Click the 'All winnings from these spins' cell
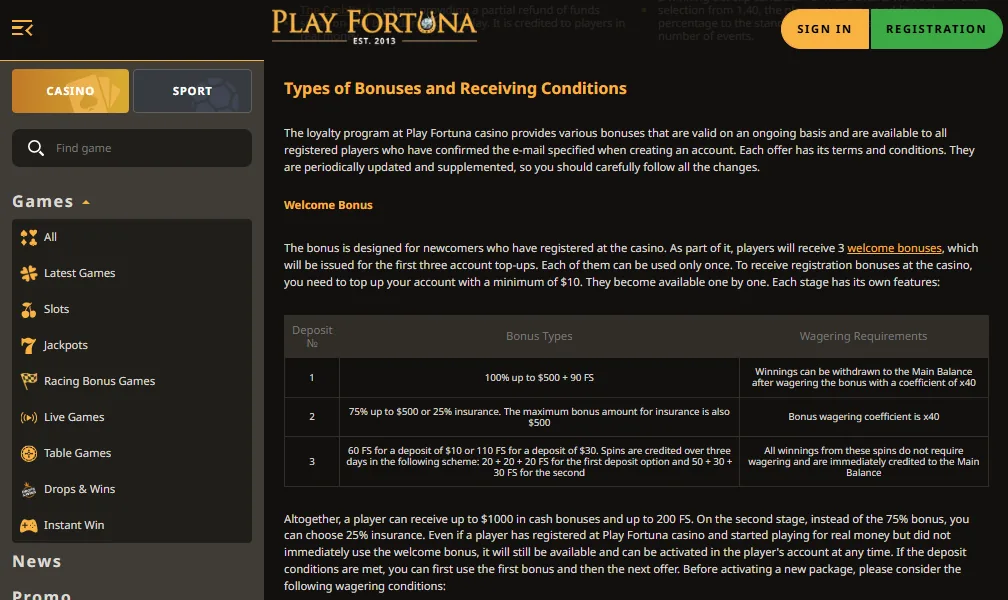 (863, 462)
